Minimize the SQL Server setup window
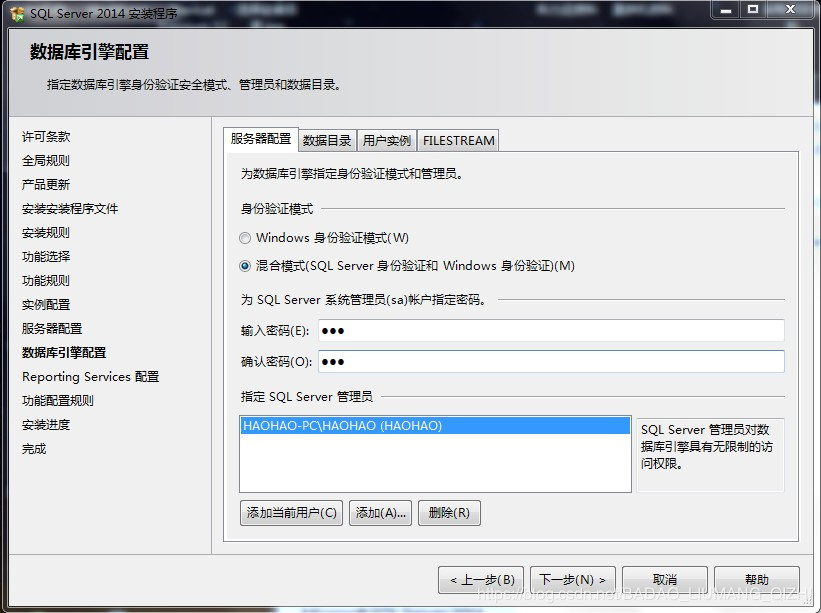The height and width of the screenshot is (613, 821). coord(727,10)
